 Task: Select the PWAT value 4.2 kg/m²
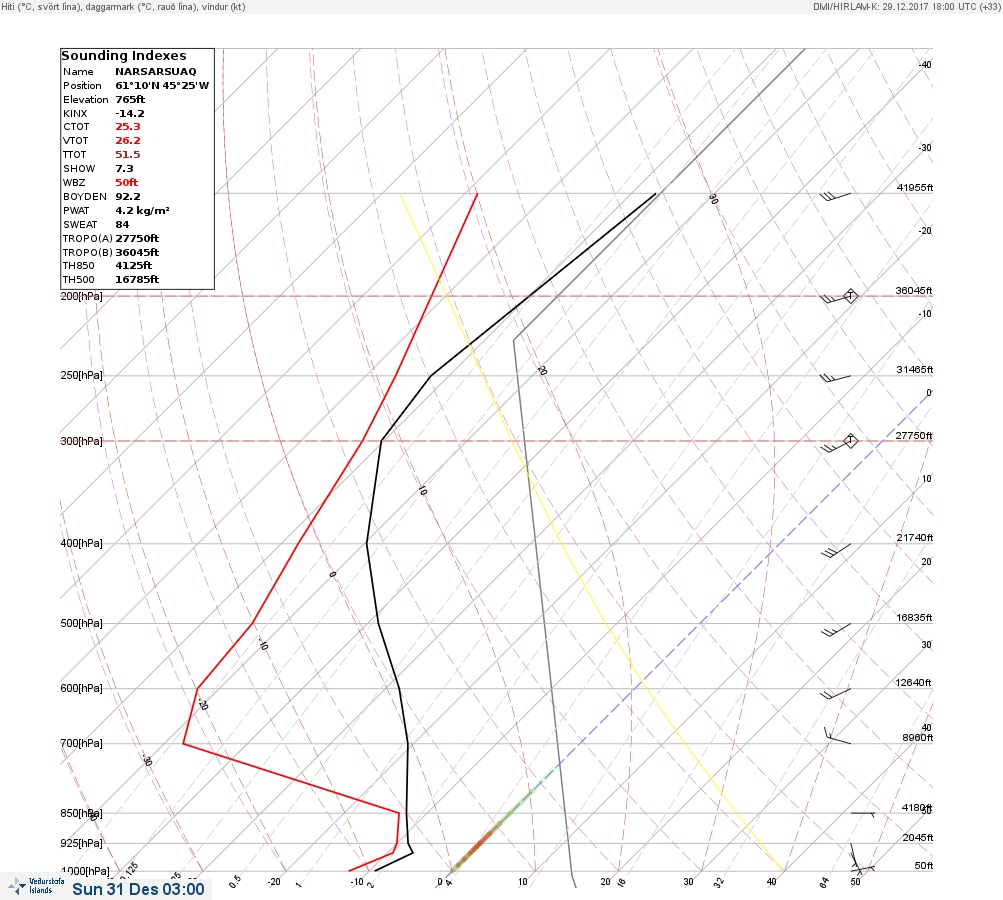coord(142,210)
